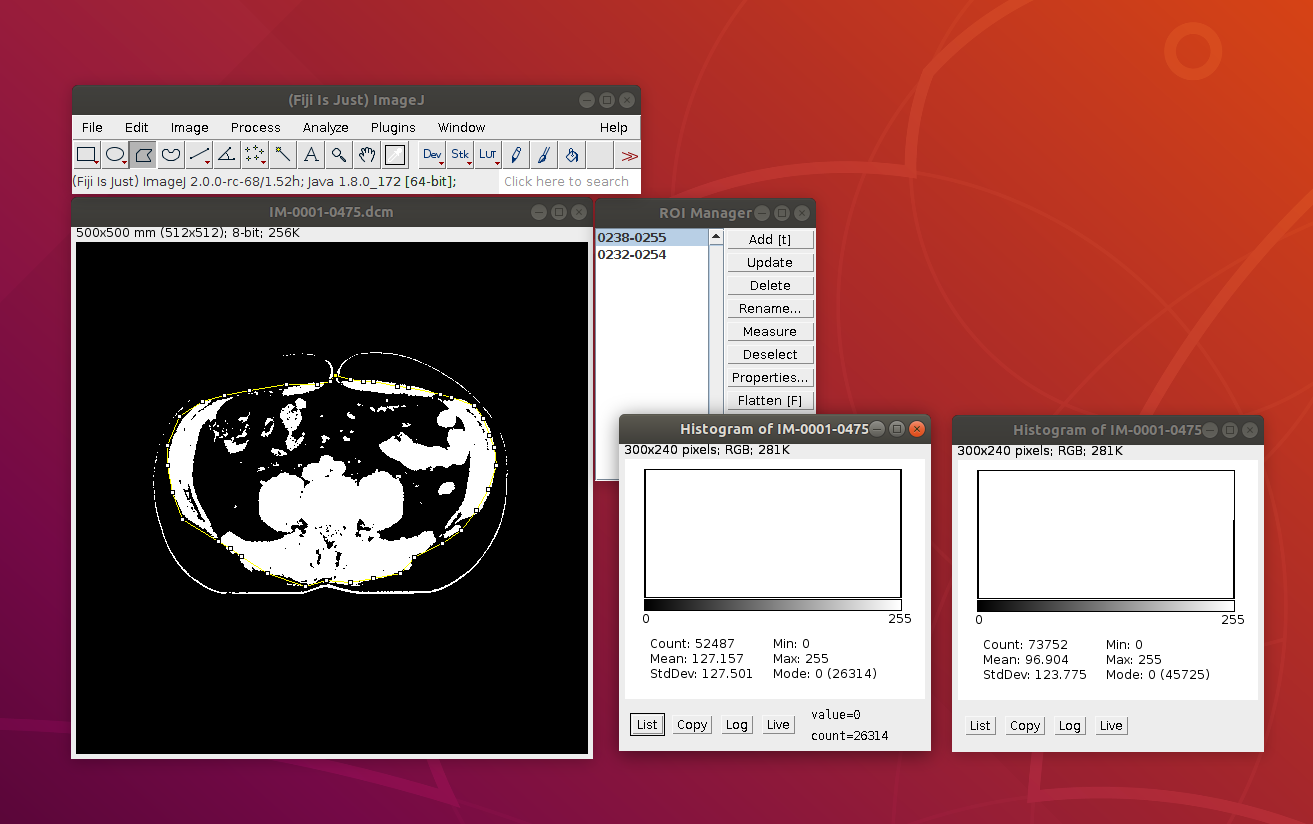This screenshot has width=1313, height=824.
Task: Click the right histogram grayscale gradient bar
Action: click(1106, 606)
